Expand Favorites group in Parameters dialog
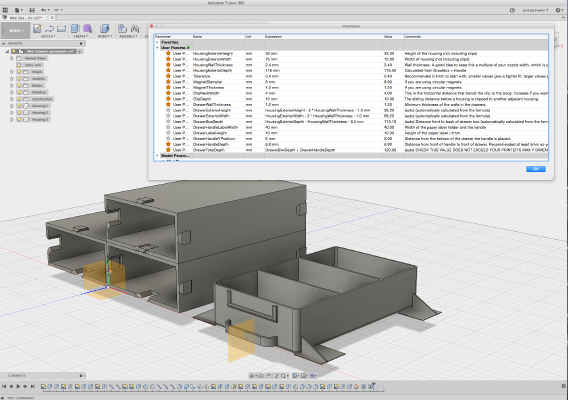Viewport: 568px width, 400px height. pyautogui.click(x=158, y=42)
